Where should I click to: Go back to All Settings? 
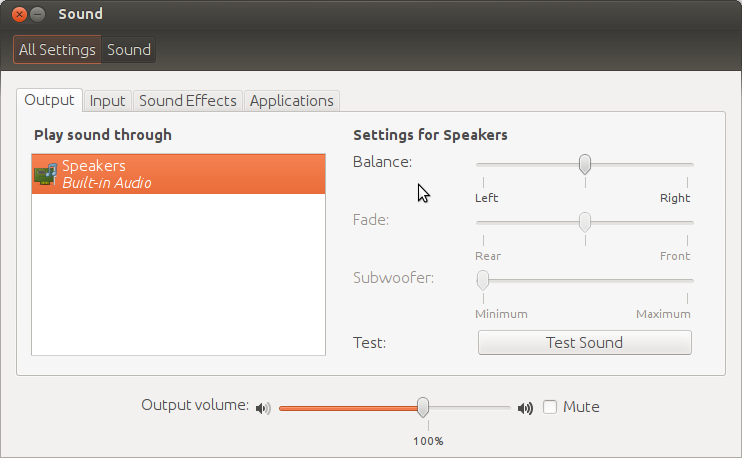(x=58, y=49)
